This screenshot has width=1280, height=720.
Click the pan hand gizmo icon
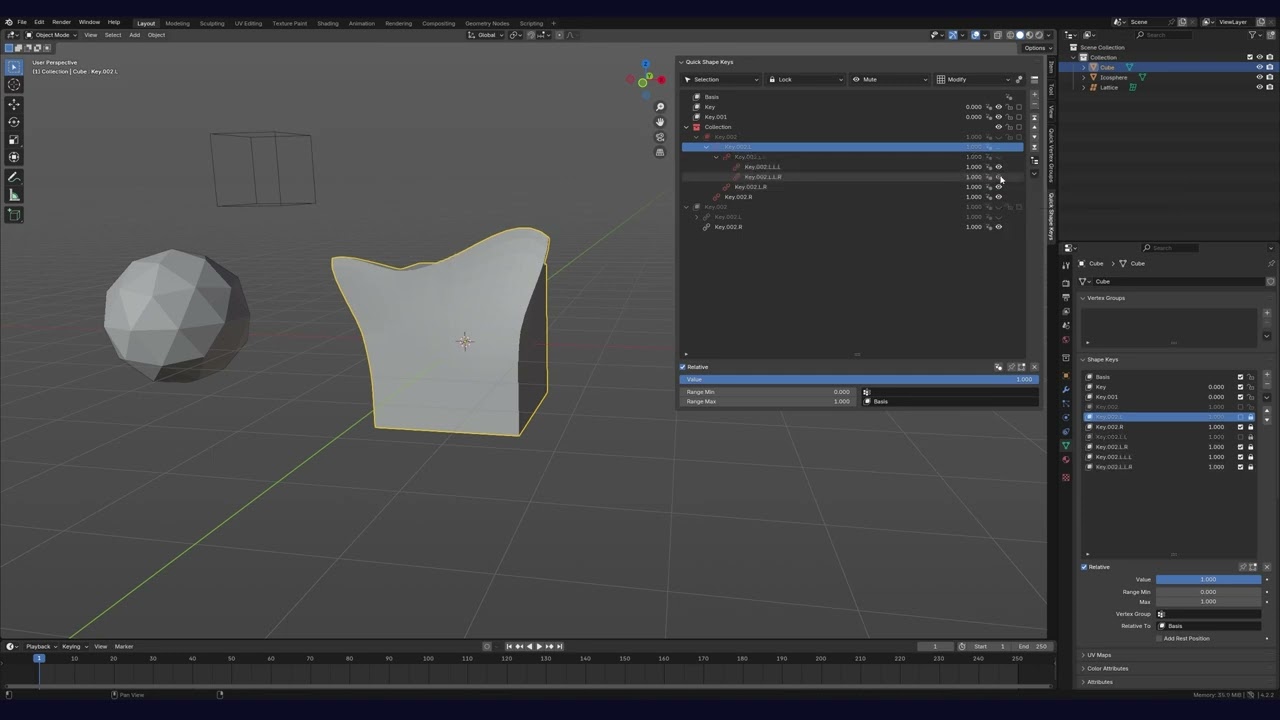tap(660, 122)
